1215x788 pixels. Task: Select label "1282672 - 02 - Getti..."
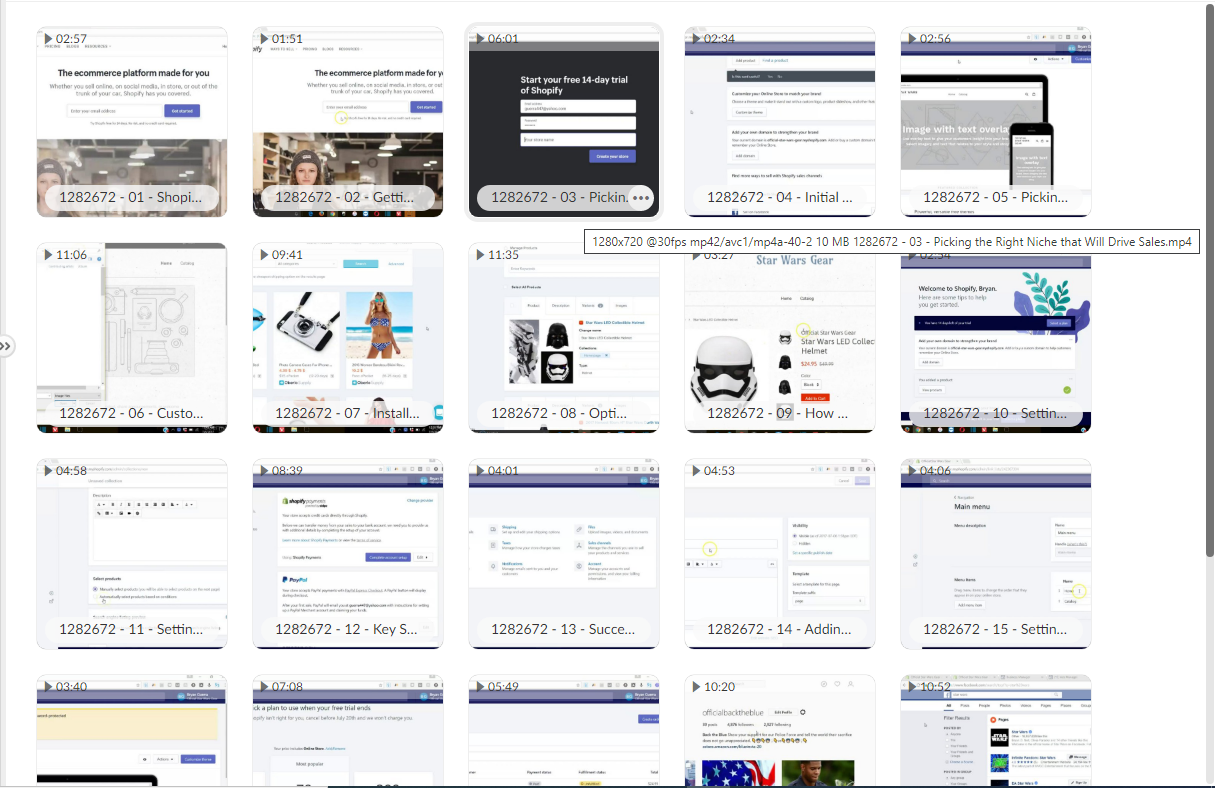pos(347,198)
